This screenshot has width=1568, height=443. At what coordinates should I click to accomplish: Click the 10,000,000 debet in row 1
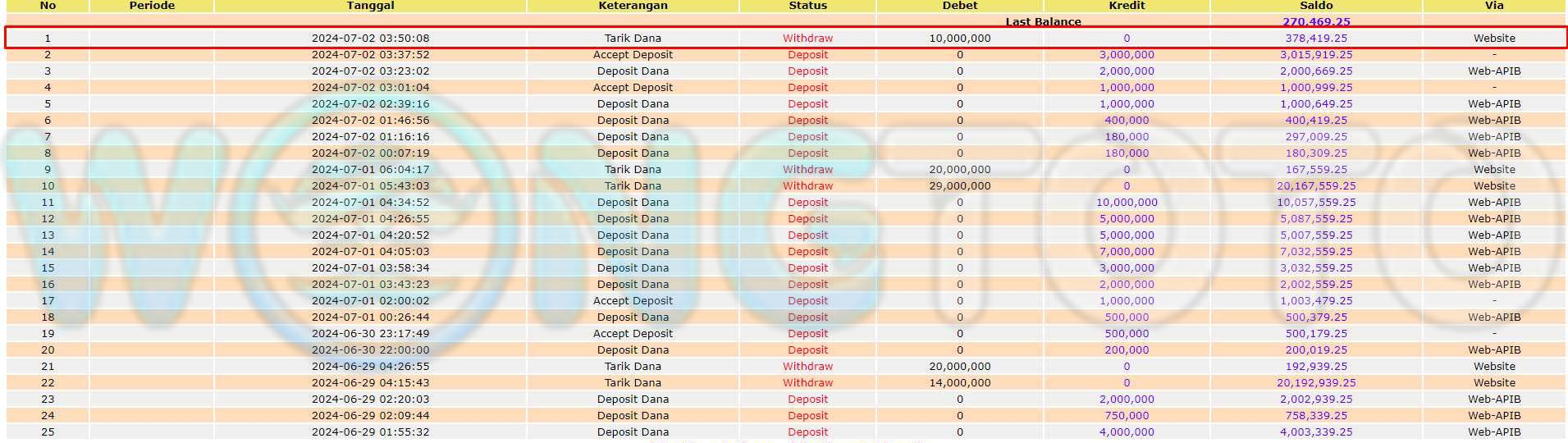pyautogui.click(x=960, y=39)
